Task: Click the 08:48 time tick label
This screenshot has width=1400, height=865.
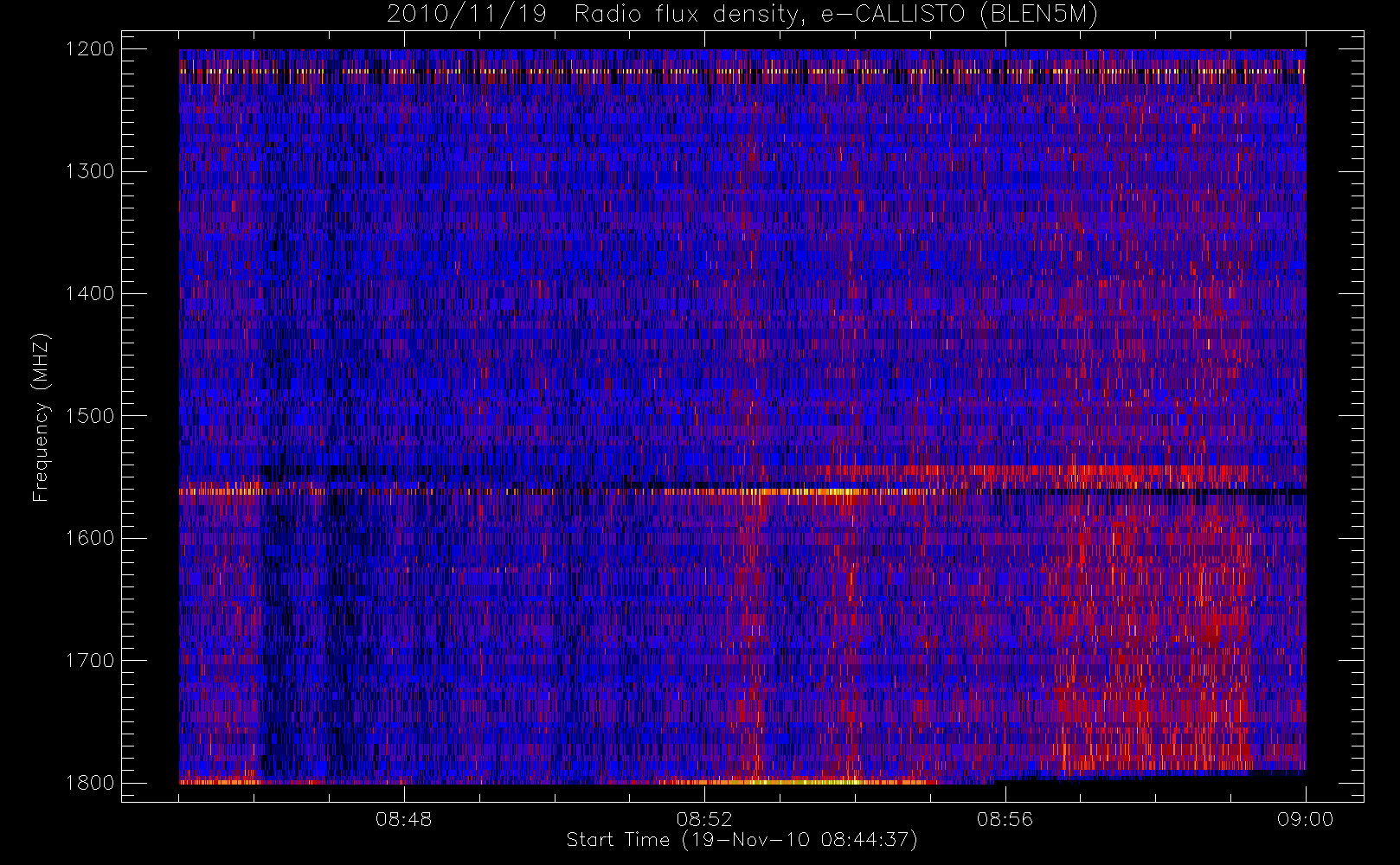Action: pyautogui.click(x=404, y=819)
